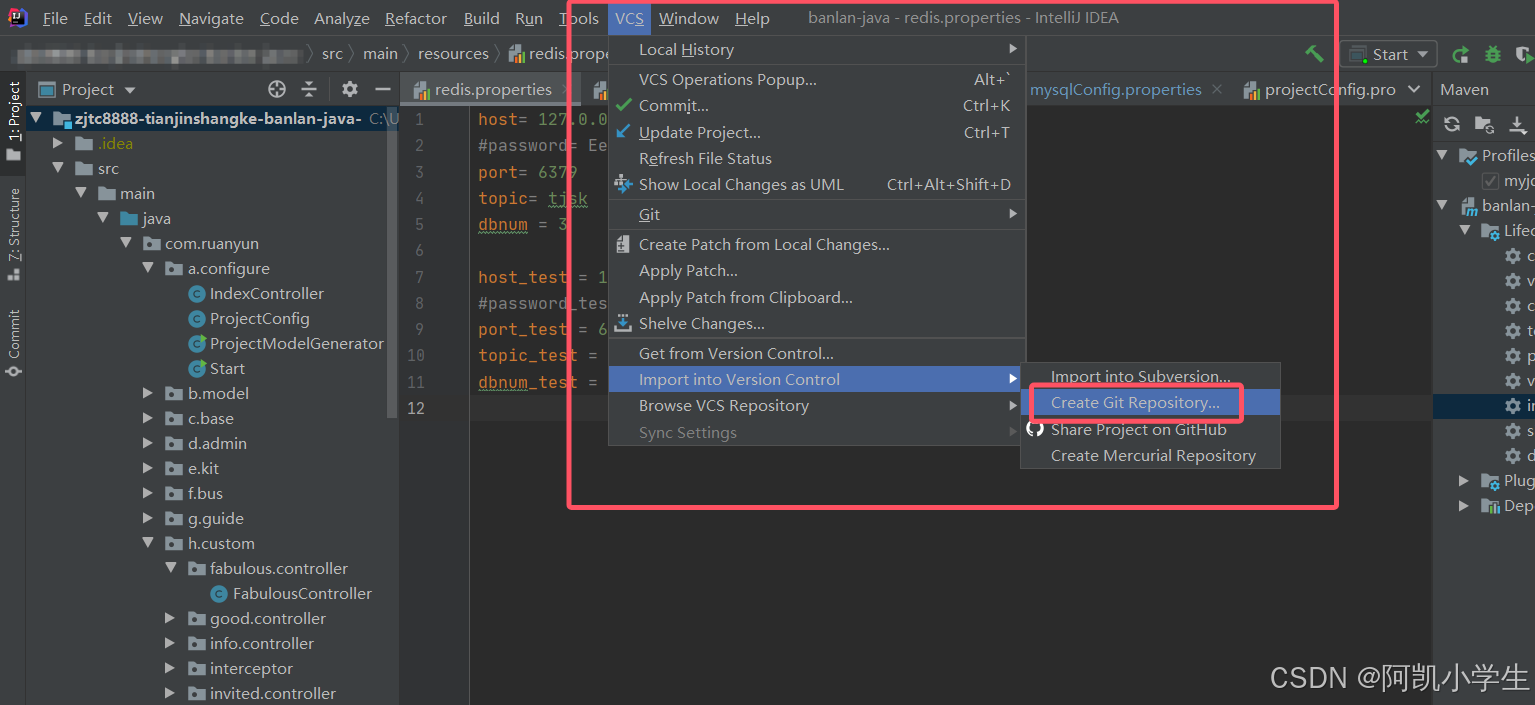Close the mysqlConfig.properties tab
The height and width of the screenshot is (705, 1535).
(1217, 89)
